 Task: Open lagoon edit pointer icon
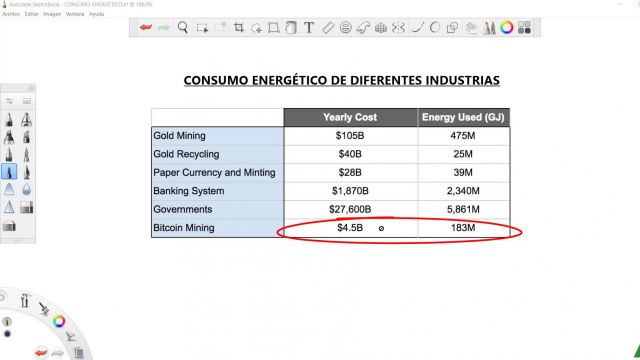pyautogui.click(x=70, y=336)
